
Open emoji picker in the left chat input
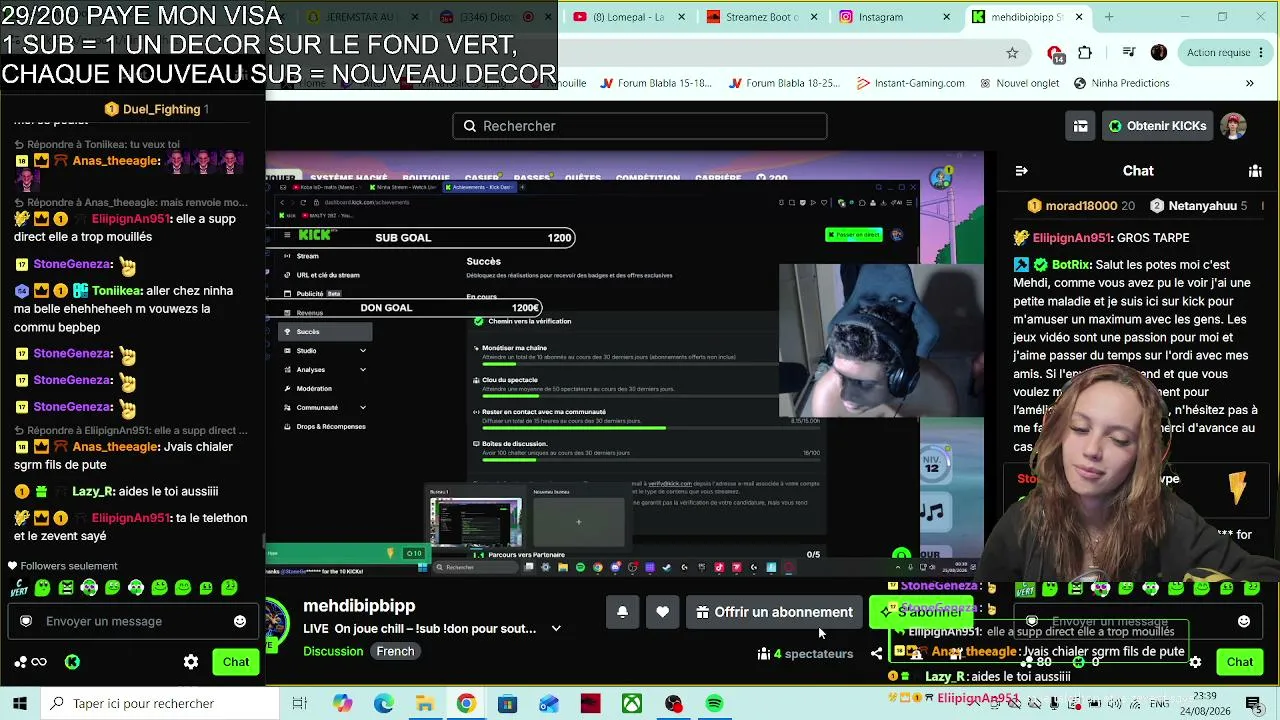[240, 621]
